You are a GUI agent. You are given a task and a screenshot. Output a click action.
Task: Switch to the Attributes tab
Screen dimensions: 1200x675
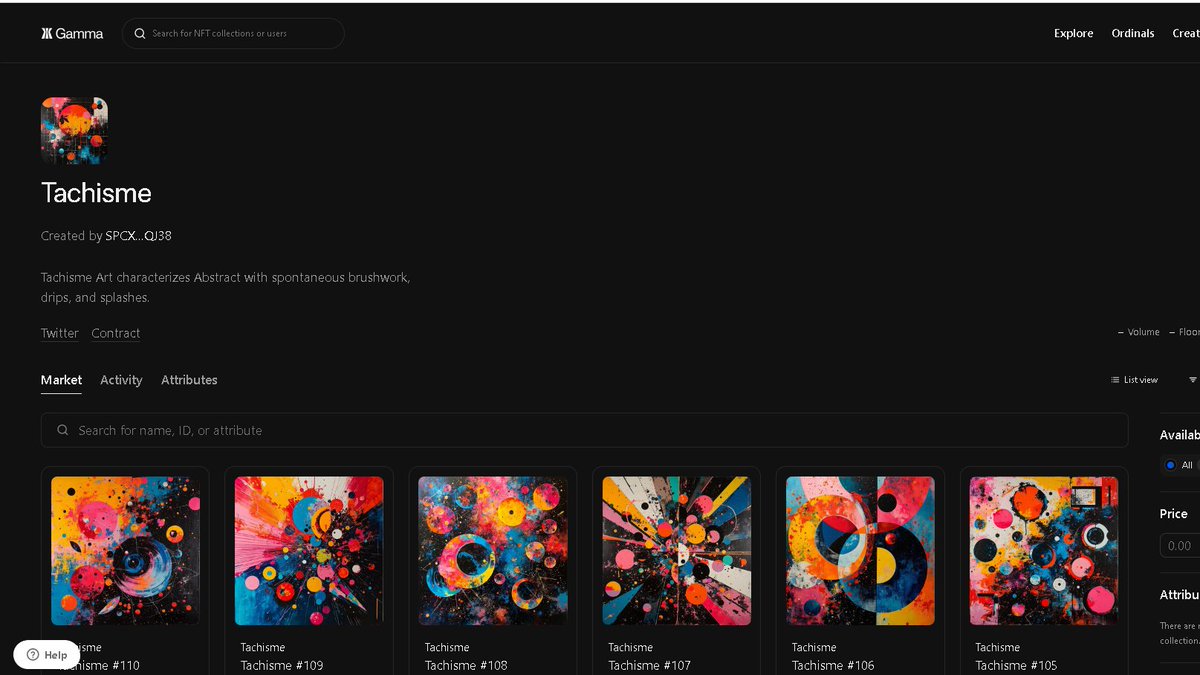pos(189,380)
